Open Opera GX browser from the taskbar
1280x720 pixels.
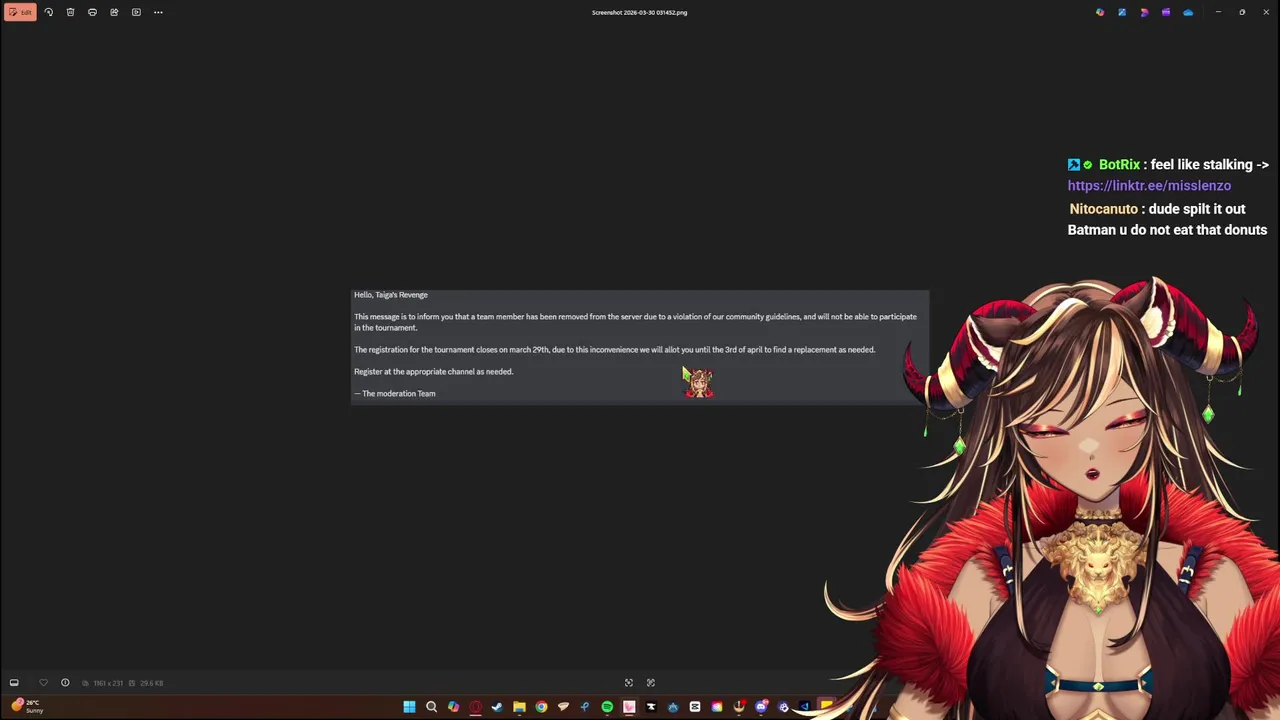475,707
